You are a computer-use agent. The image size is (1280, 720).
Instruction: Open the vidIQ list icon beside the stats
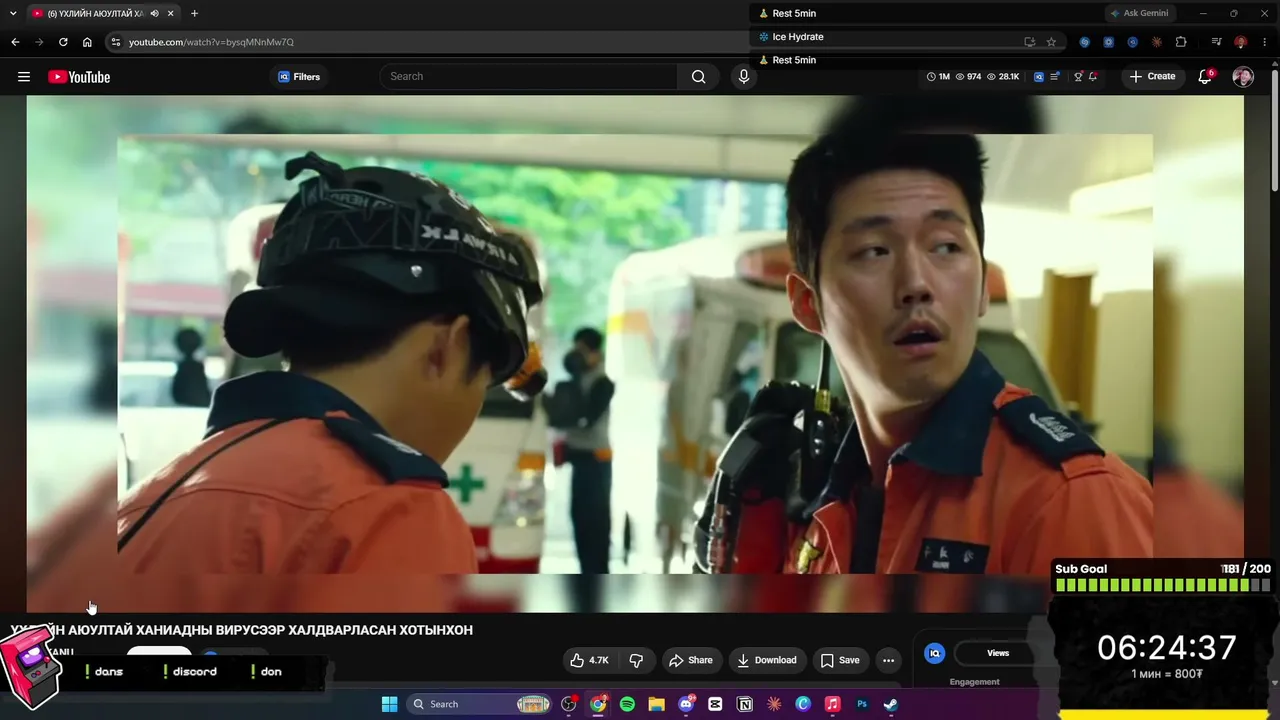[x=1055, y=76]
